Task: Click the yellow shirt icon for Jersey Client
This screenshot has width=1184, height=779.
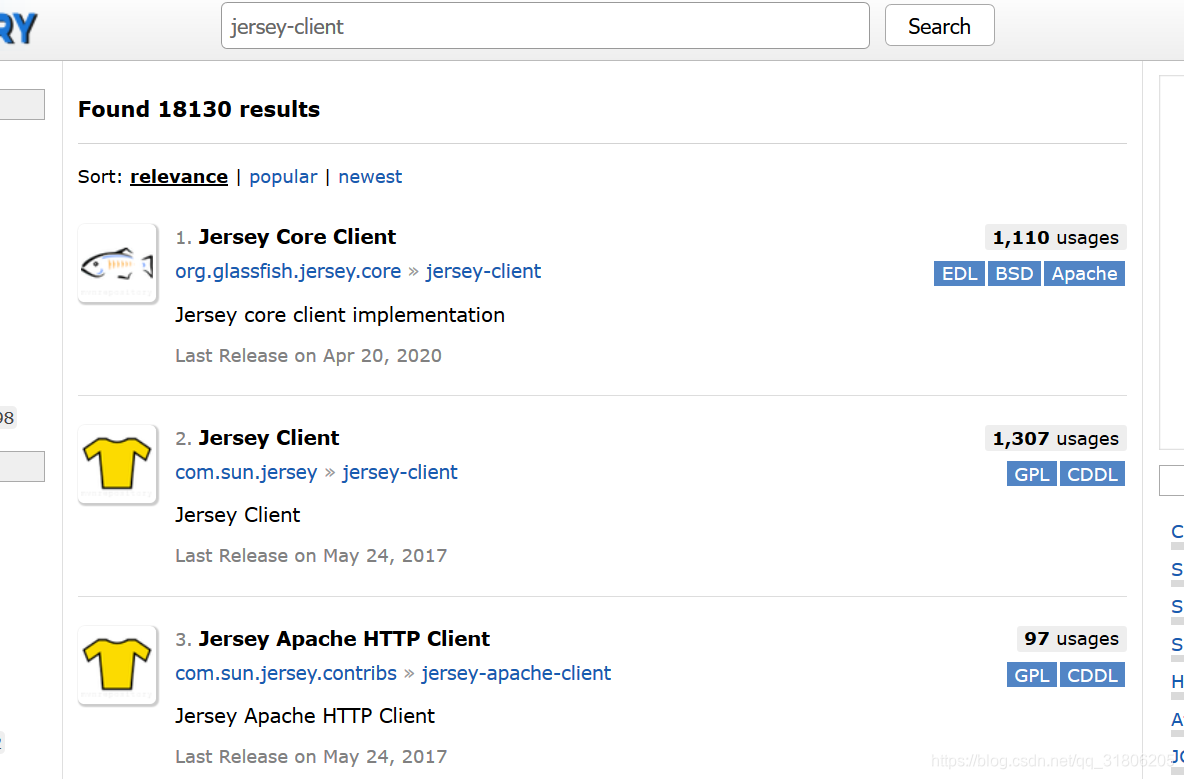Action: [117, 464]
